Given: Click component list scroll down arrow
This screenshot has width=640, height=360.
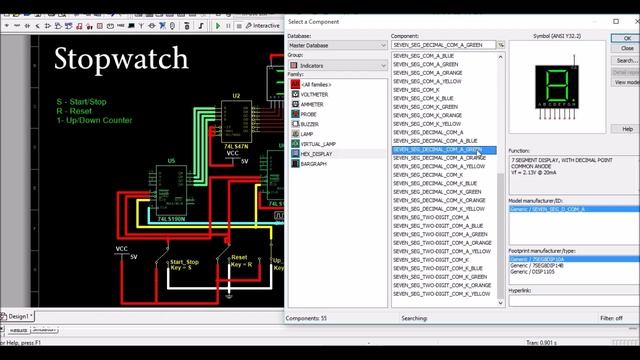Looking at the screenshot, I should pos(500,303).
